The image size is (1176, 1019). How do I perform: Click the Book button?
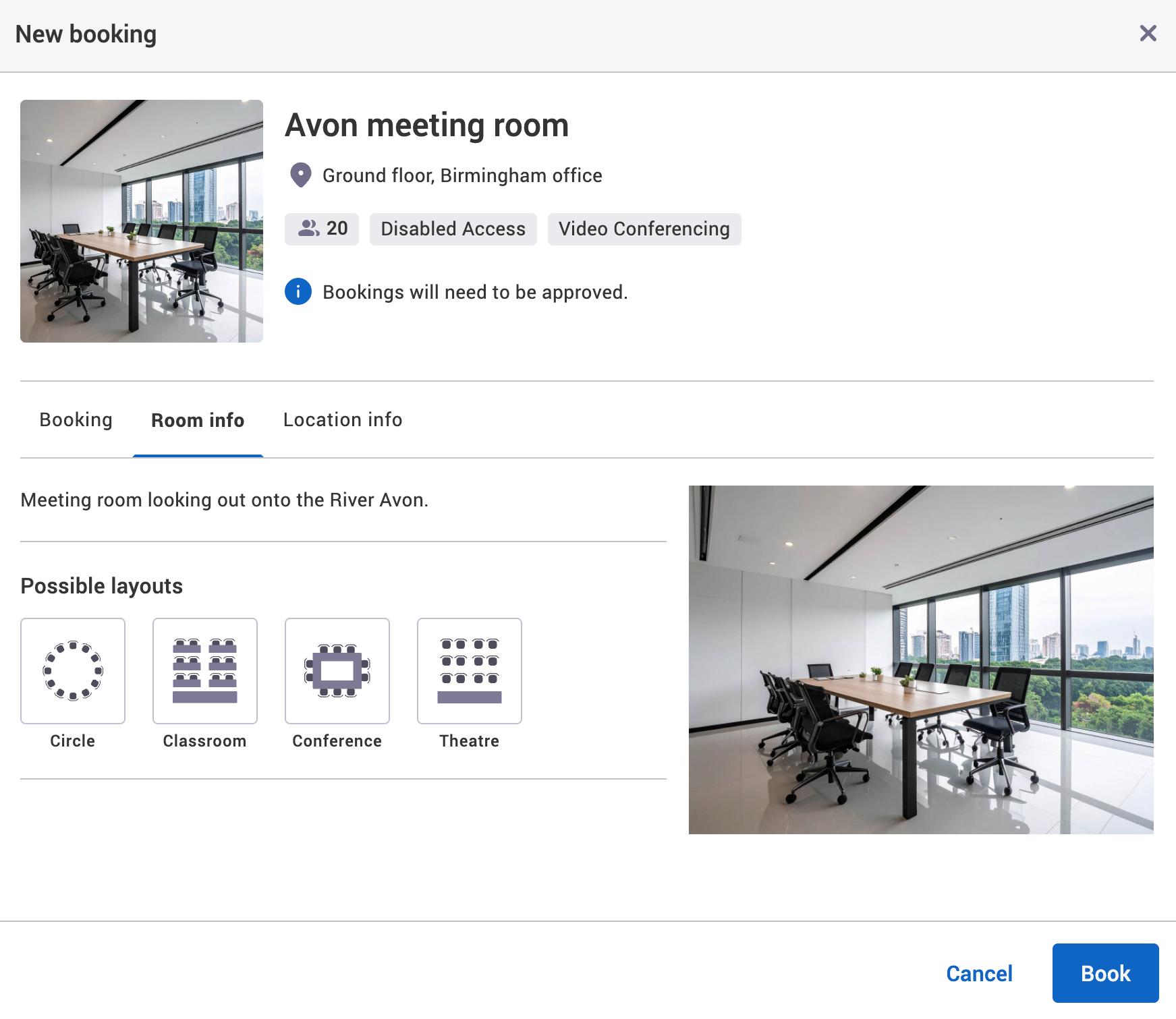1105,973
